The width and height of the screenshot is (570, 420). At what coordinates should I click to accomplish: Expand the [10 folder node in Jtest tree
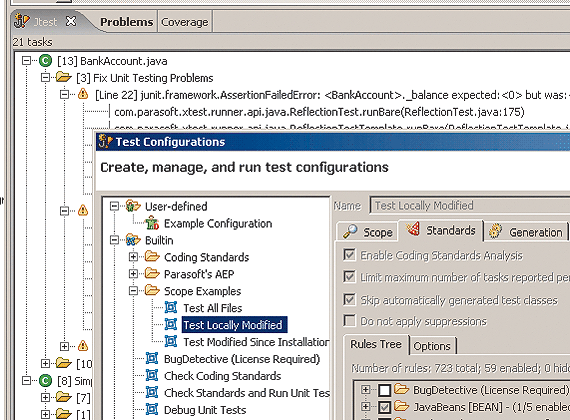[45, 363]
